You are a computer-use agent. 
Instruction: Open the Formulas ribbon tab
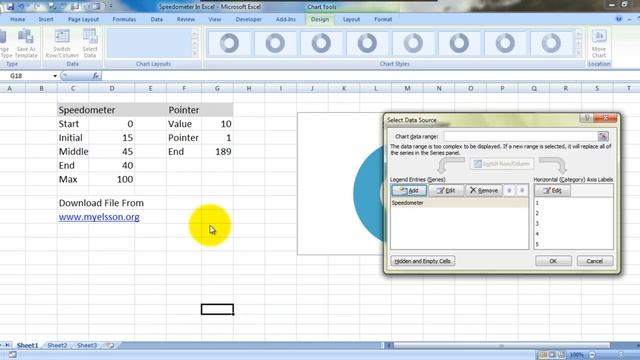[x=124, y=19]
